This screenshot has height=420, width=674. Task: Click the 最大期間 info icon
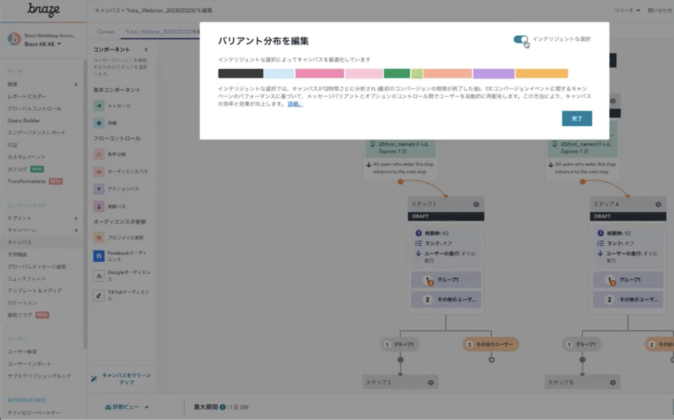[x=223, y=407]
